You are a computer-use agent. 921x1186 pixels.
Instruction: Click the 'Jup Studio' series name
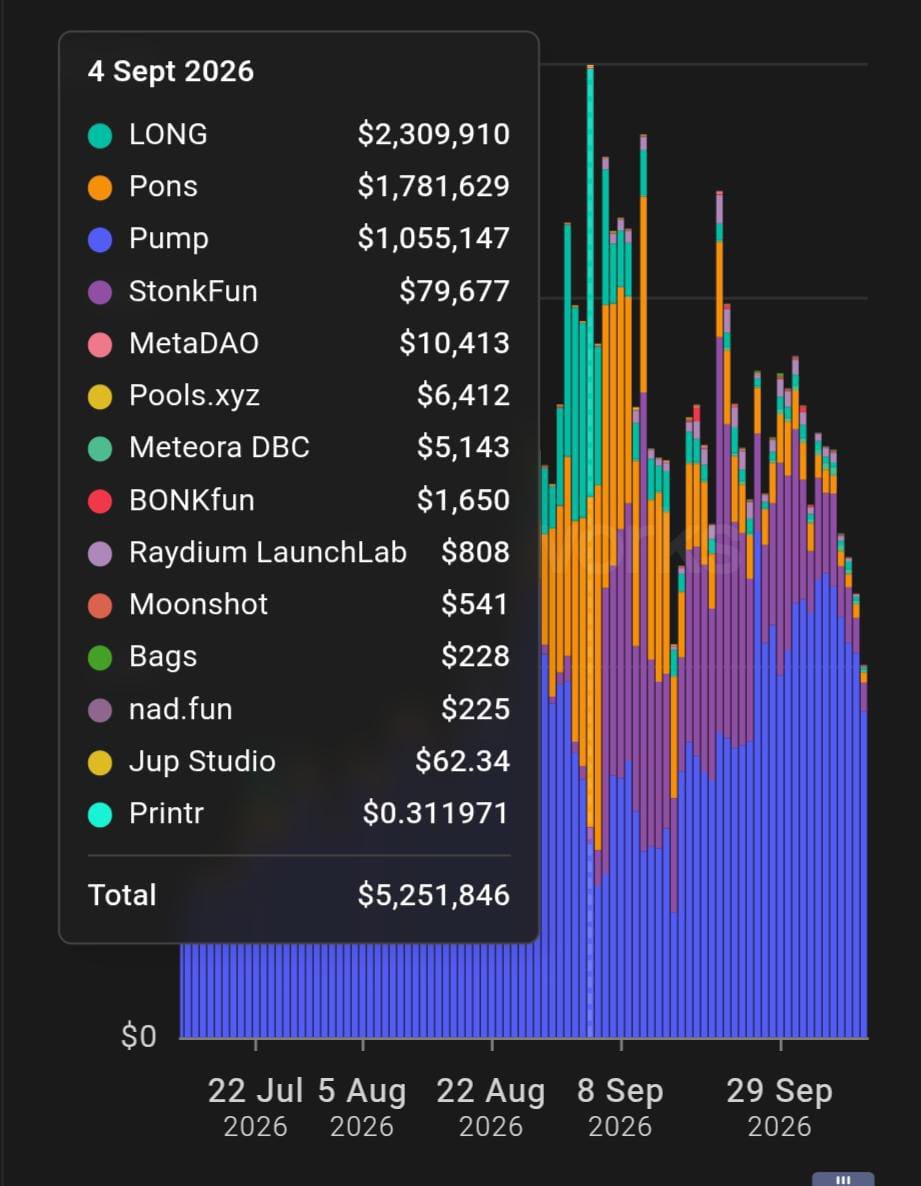coord(202,762)
